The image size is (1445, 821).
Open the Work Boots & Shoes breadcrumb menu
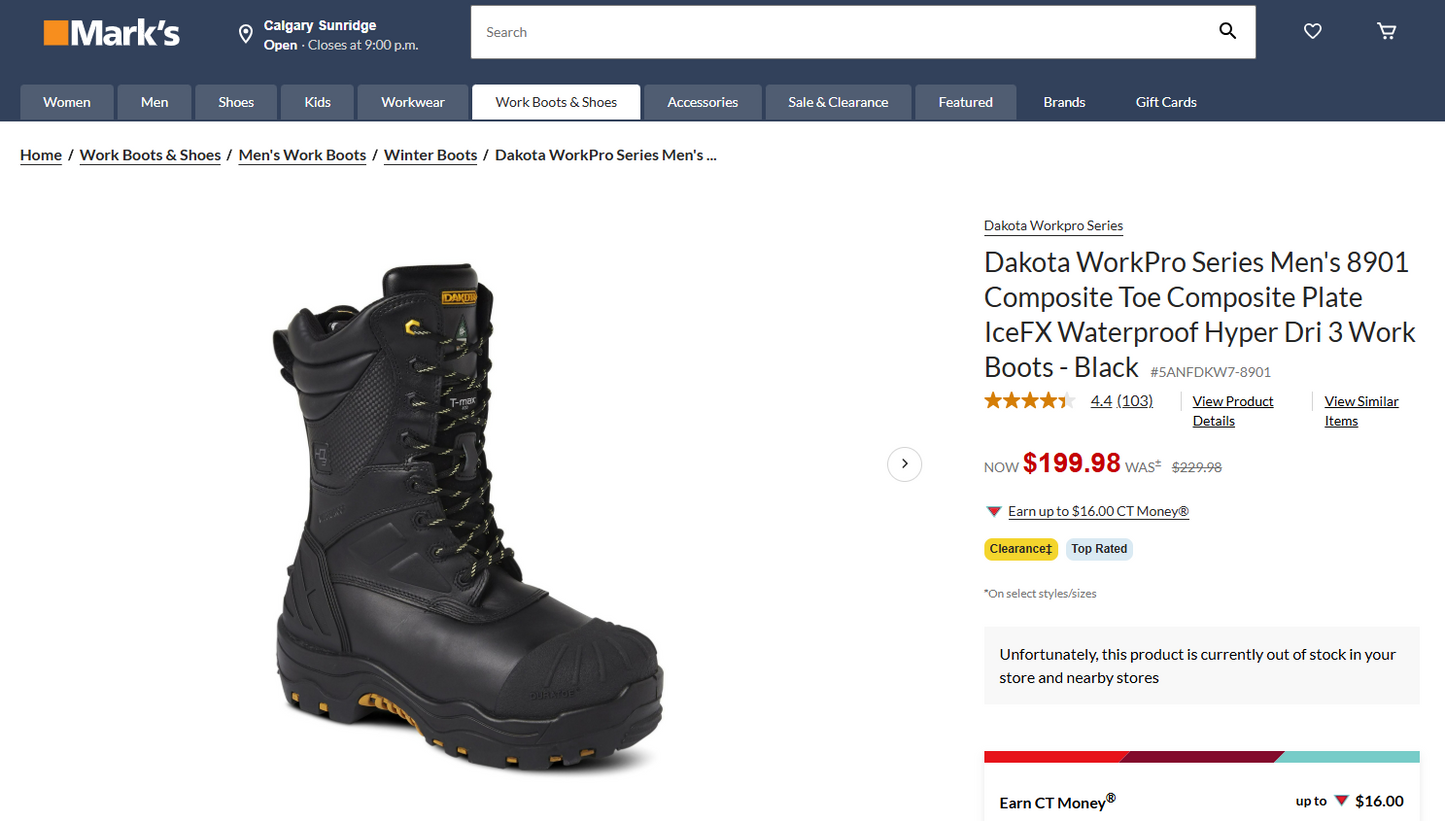pyautogui.click(x=150, y=155)
